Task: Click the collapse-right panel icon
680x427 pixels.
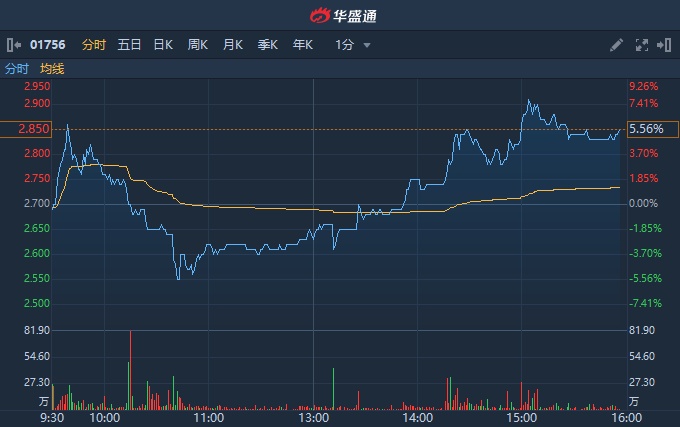Action: [x=664, y=45]
